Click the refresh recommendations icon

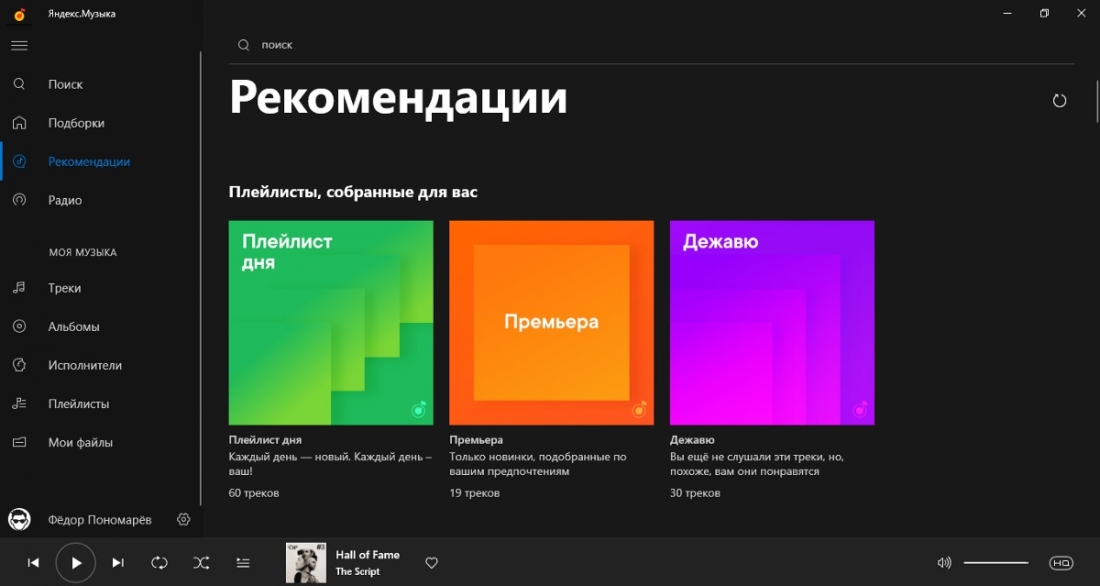click(1059, 100)
